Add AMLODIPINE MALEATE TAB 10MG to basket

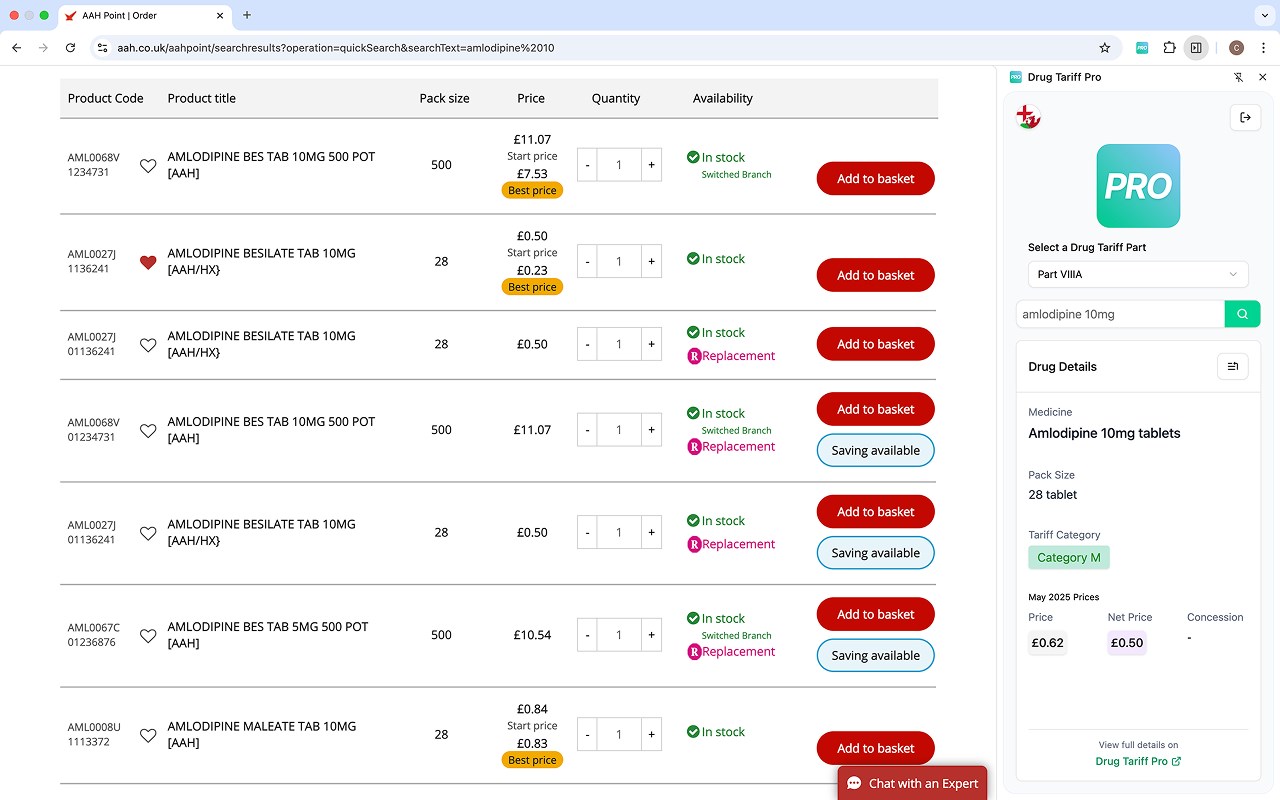coord(876,748)
